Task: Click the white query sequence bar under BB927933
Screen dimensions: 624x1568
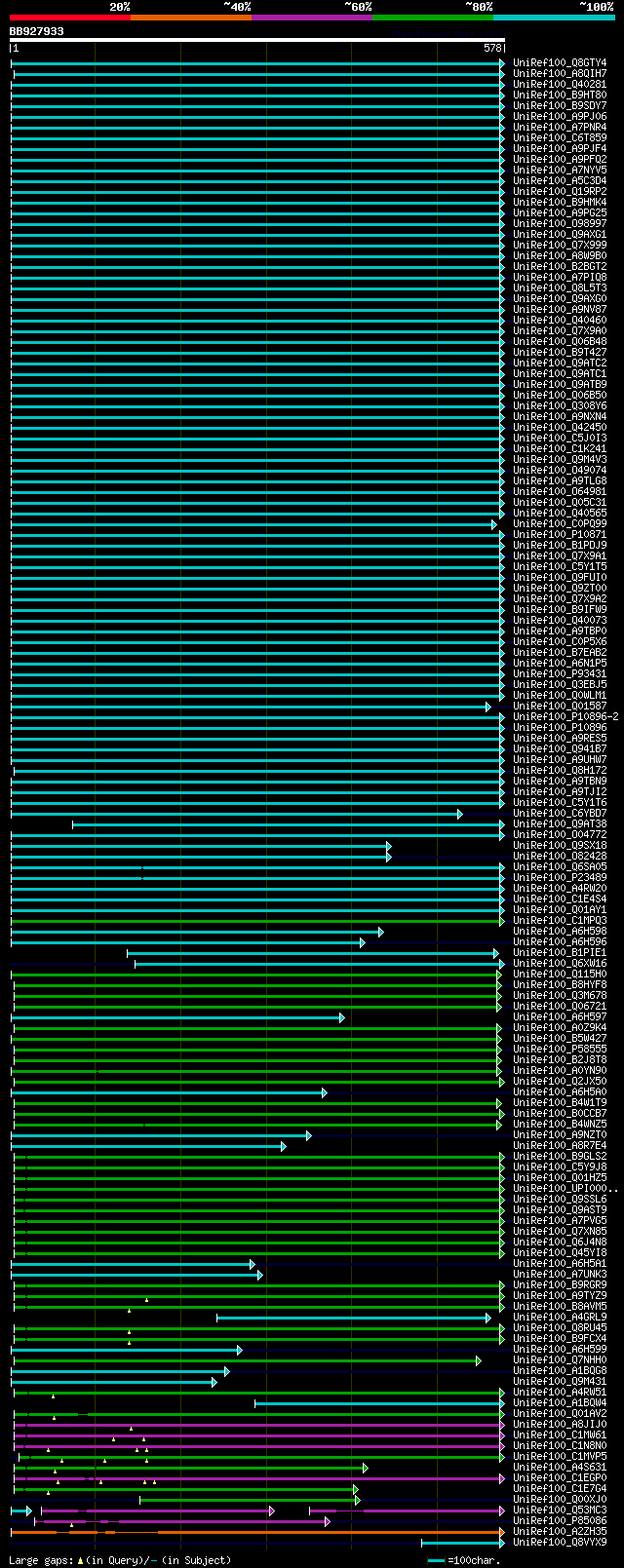Action: click(257, 40)
